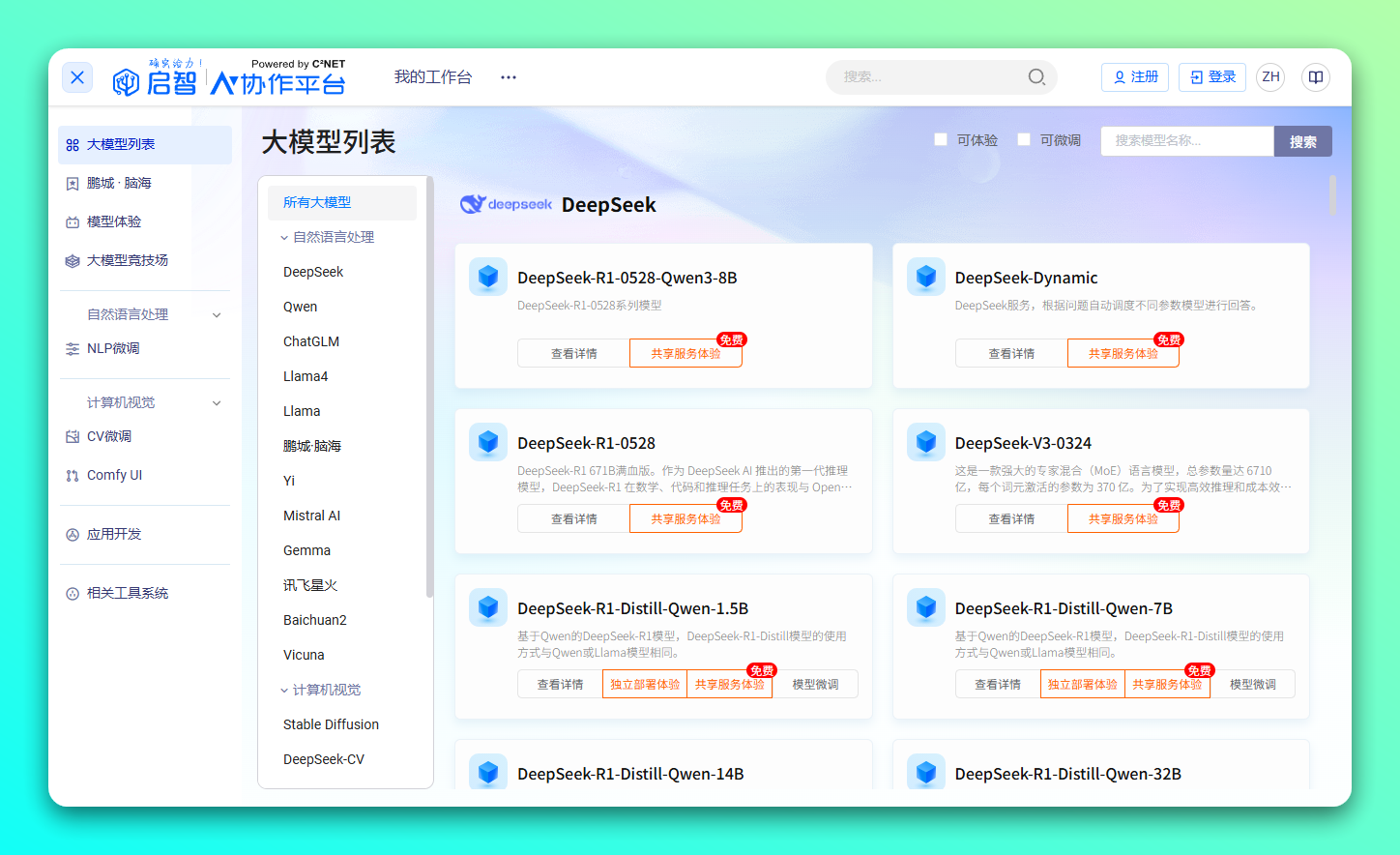Screen dimensions: 1400x855
Task: Click the blue X close icon
Action: point(77,77)
